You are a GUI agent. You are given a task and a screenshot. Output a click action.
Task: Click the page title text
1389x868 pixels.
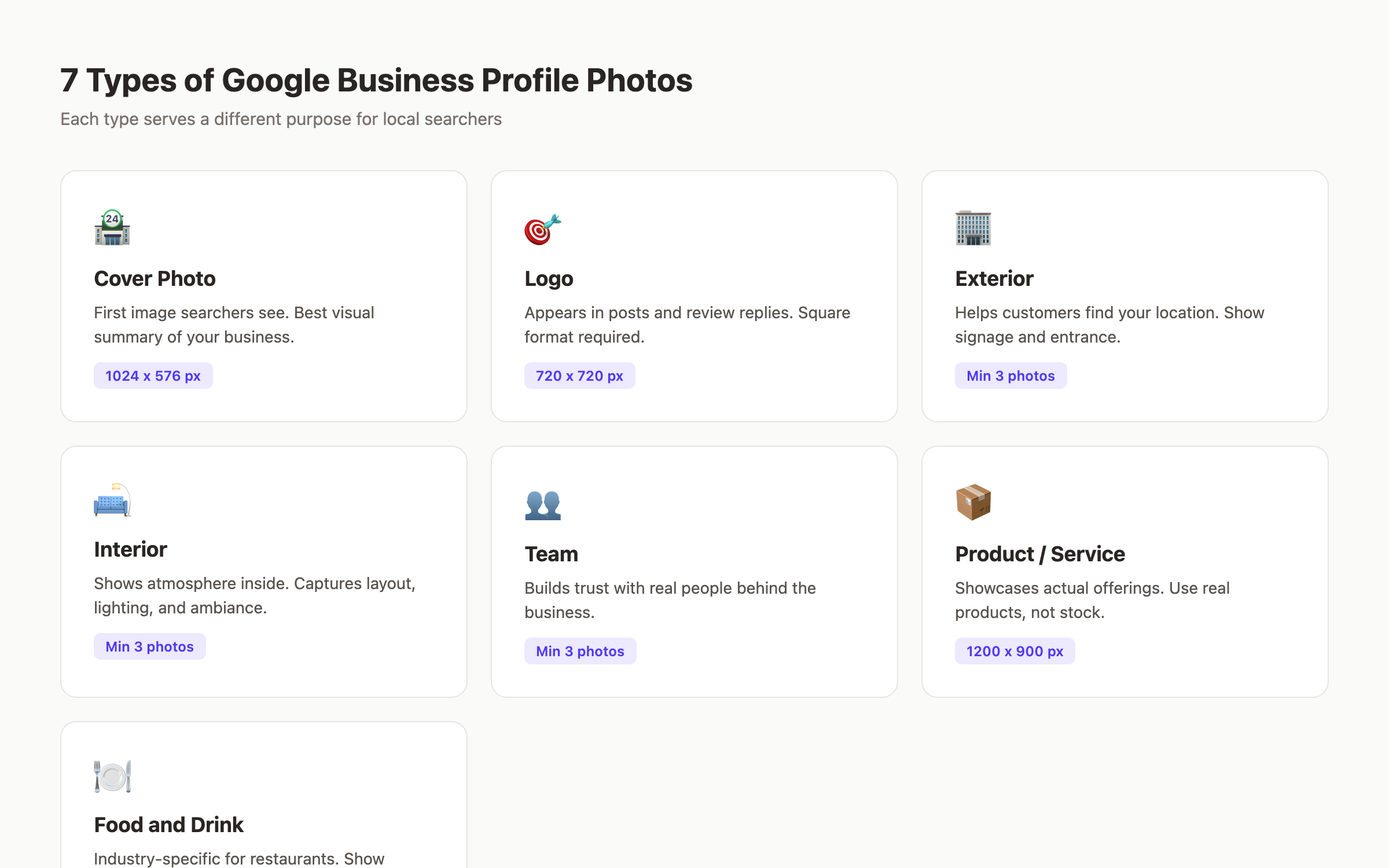(376, 80)
